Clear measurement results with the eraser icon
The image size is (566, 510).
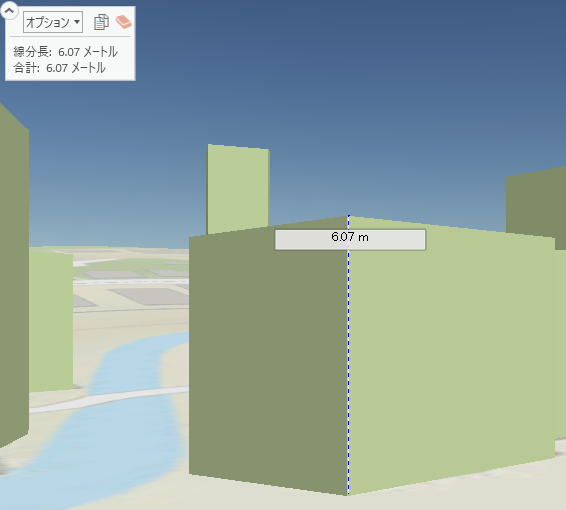[x=123, y=22]
